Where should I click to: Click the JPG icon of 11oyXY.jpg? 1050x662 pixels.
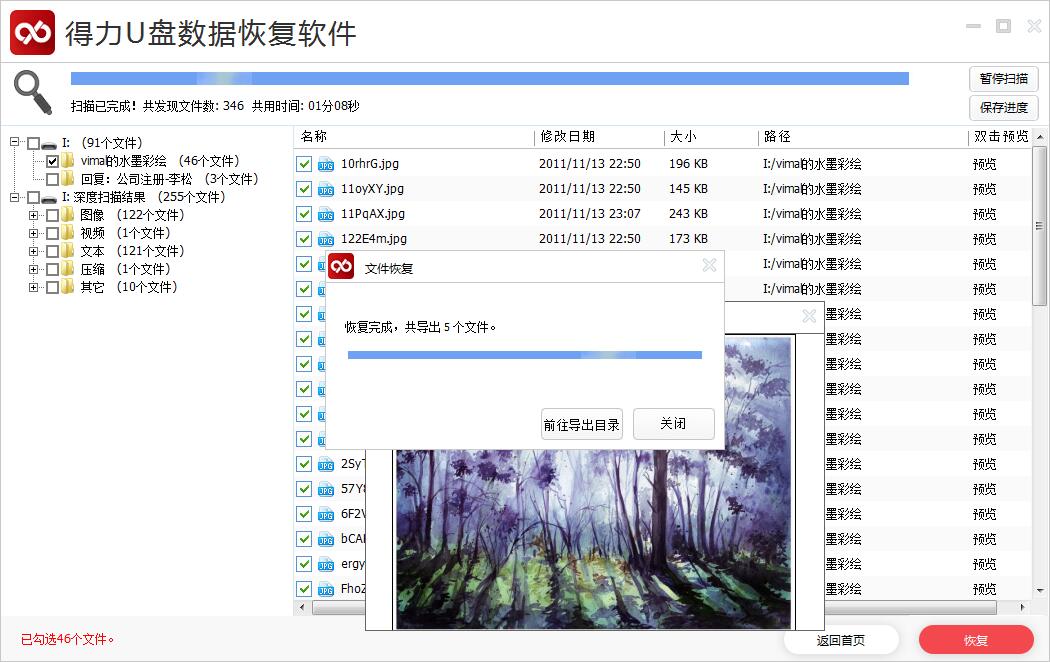tap(326, 189)
